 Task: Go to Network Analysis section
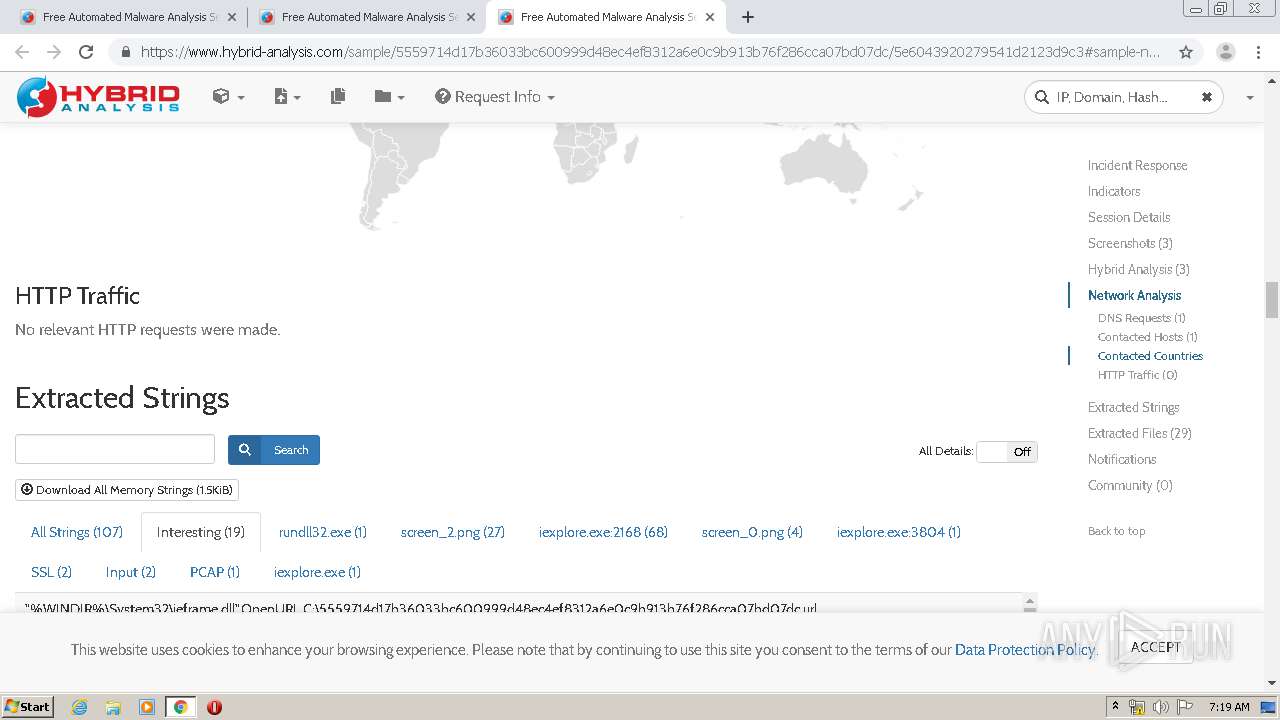1134,295
